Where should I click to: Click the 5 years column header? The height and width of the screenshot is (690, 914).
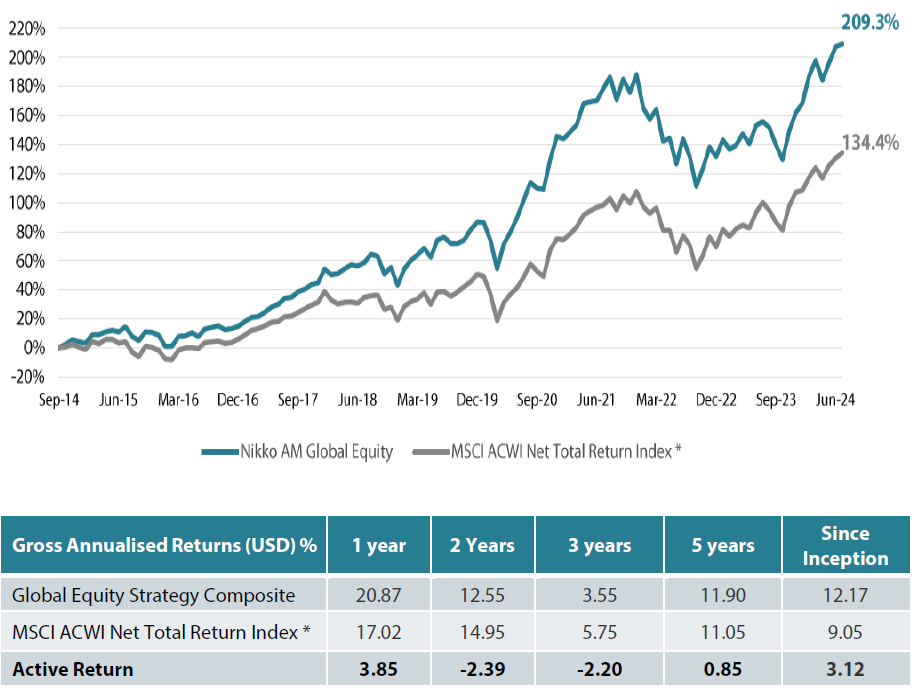[723, 545]
